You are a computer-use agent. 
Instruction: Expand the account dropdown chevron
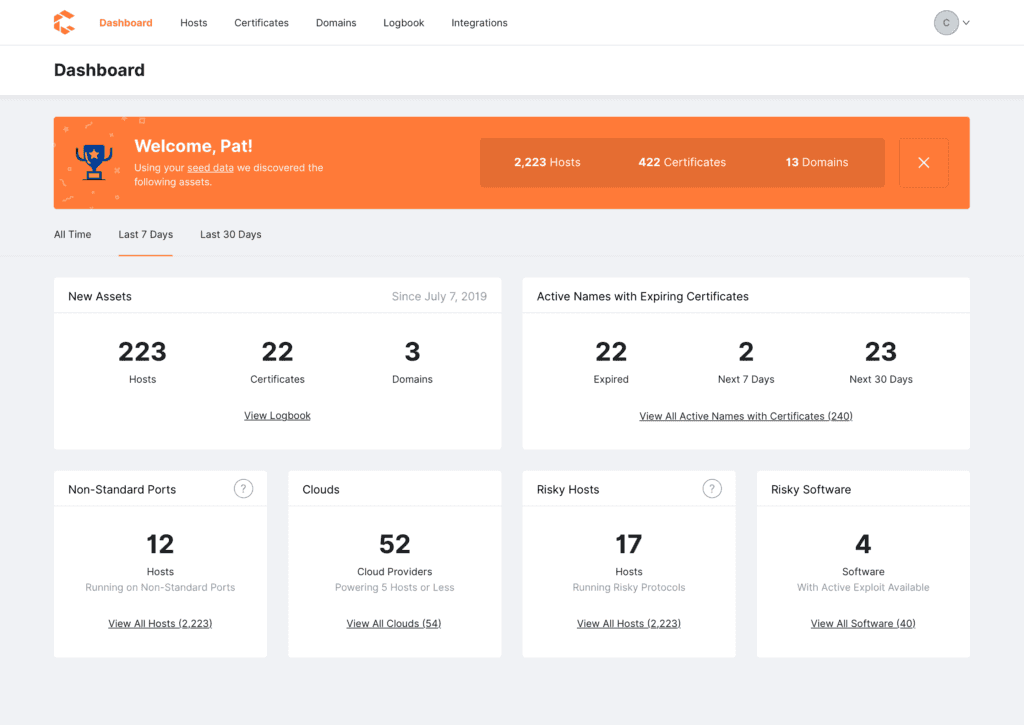[967, 23]
